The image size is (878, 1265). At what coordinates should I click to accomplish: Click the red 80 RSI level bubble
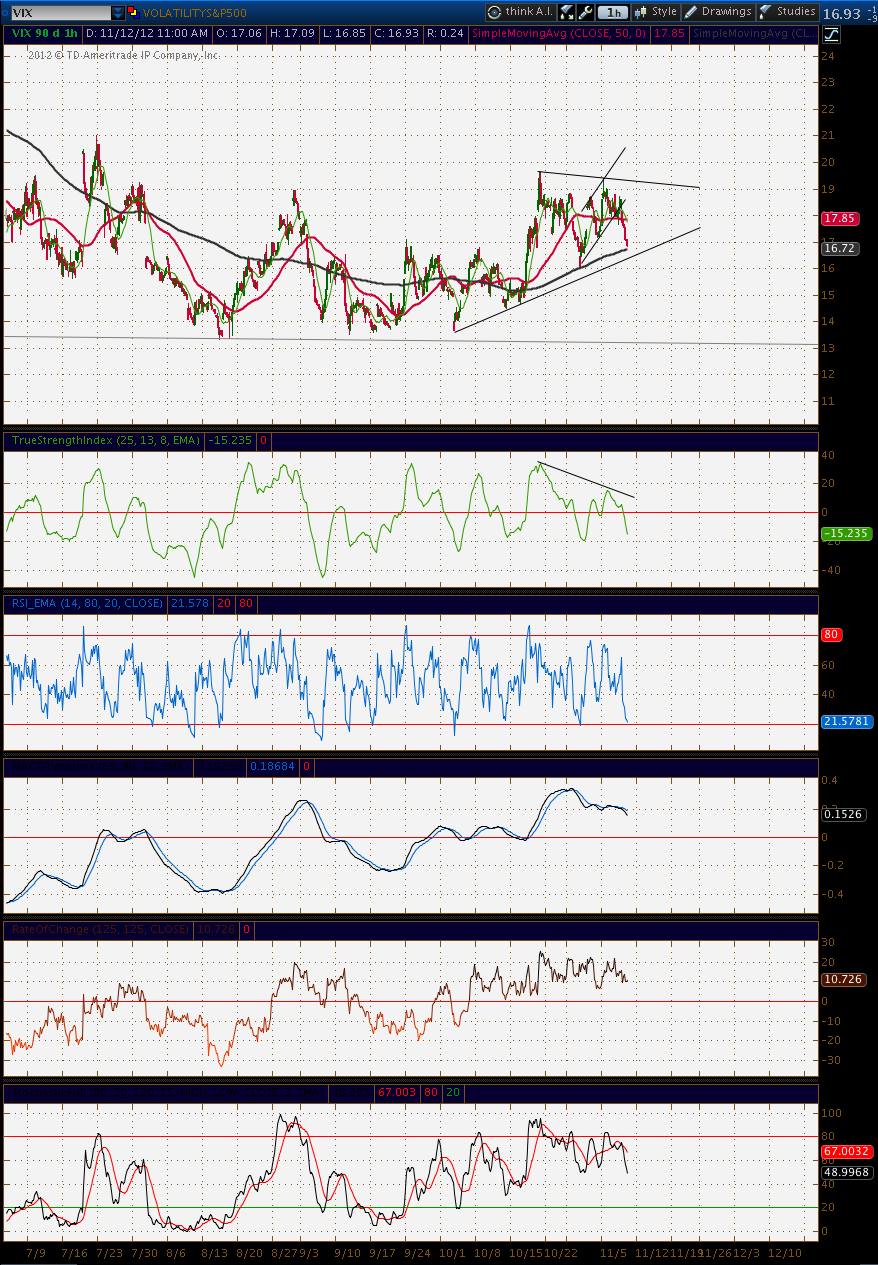click(x=830, y=634)
